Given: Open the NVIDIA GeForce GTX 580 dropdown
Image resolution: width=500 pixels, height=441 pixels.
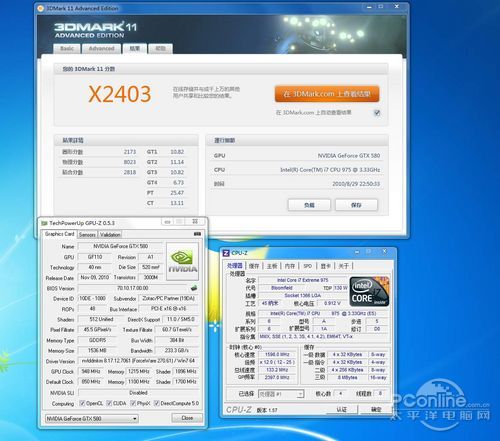Looking at the screenshot, I should 92,418.
